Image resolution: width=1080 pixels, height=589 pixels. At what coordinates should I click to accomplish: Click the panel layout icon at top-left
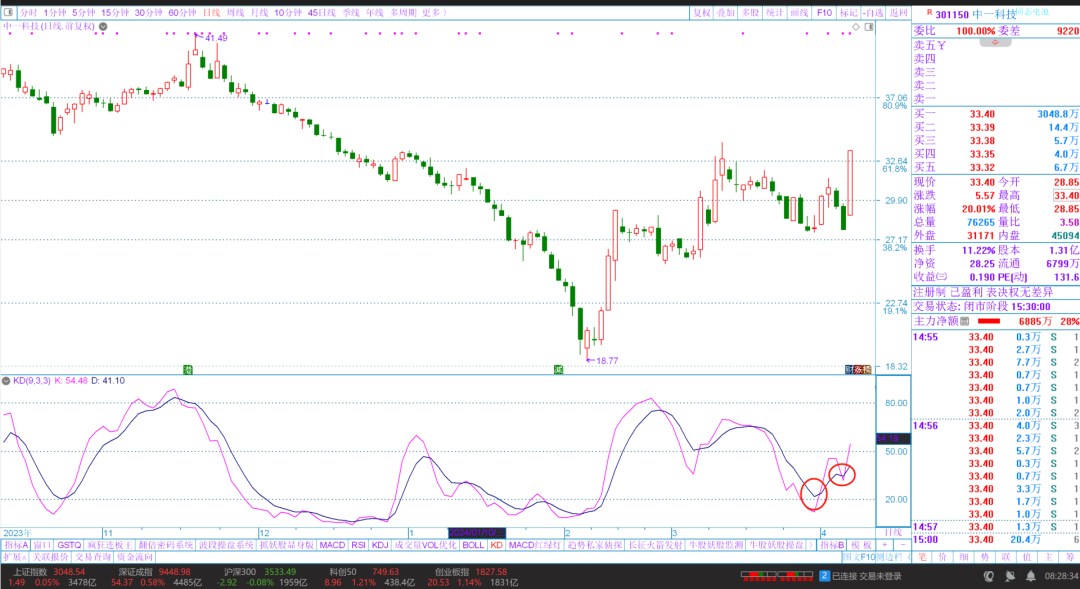(x=8, y=13)
